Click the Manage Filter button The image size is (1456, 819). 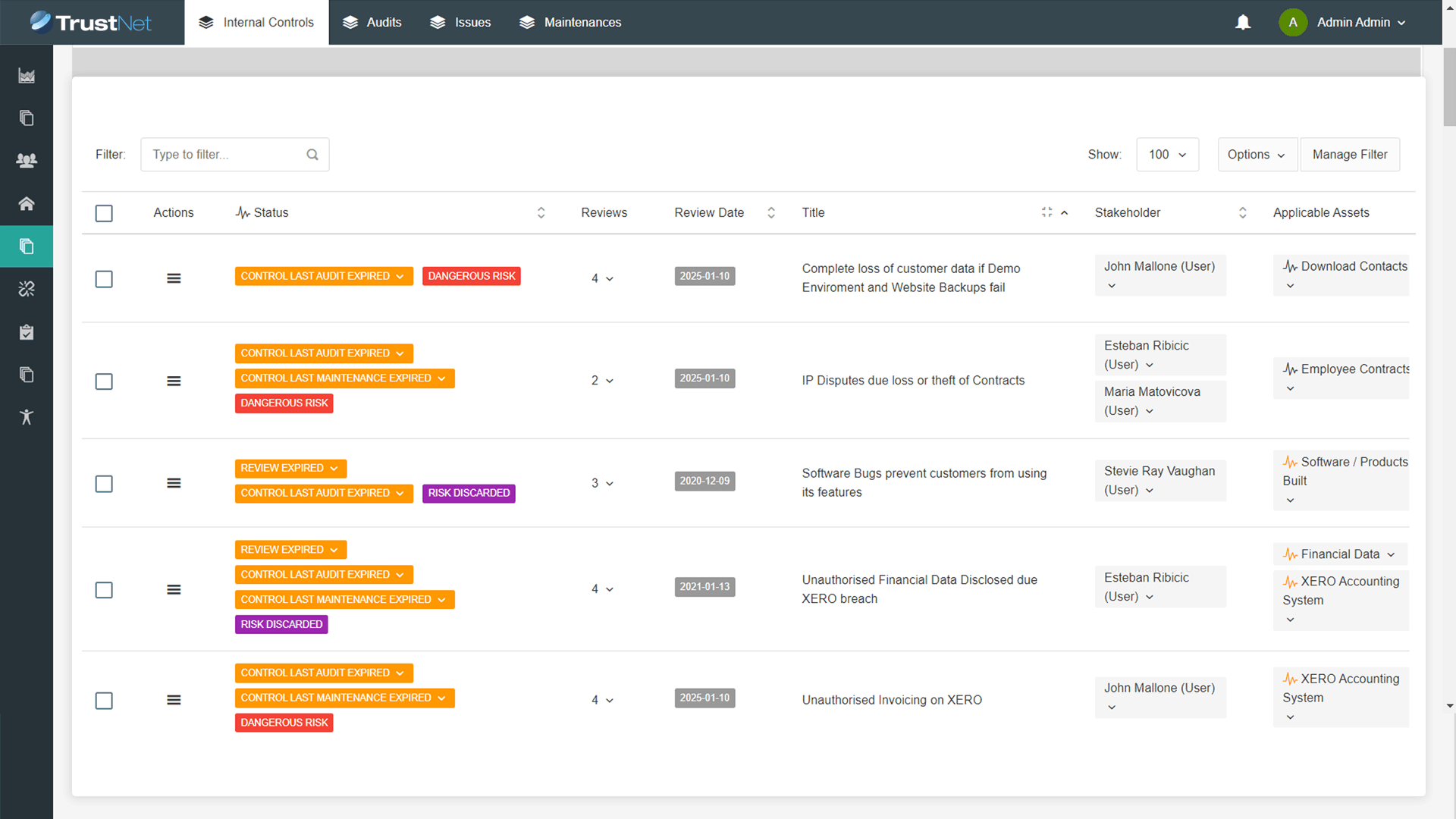[x=1350, y=155]
